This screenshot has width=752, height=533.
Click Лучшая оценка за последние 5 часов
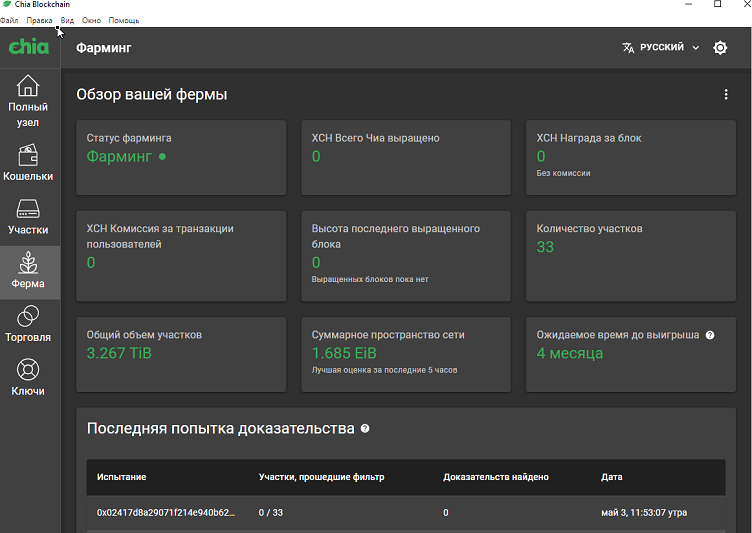point(384,370)
